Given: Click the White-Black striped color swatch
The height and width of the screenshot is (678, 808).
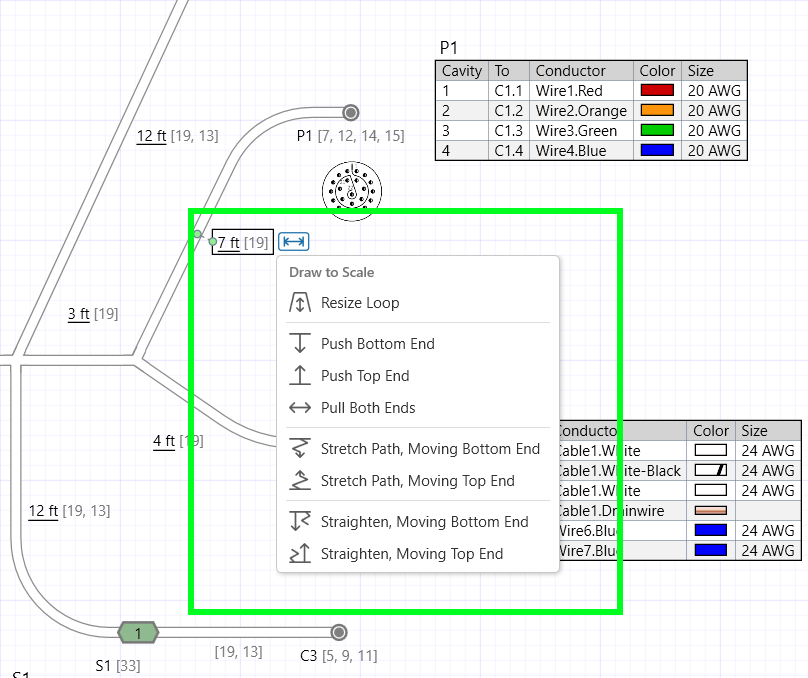Looking at the screenshot, I should click(x=711, y=470).
